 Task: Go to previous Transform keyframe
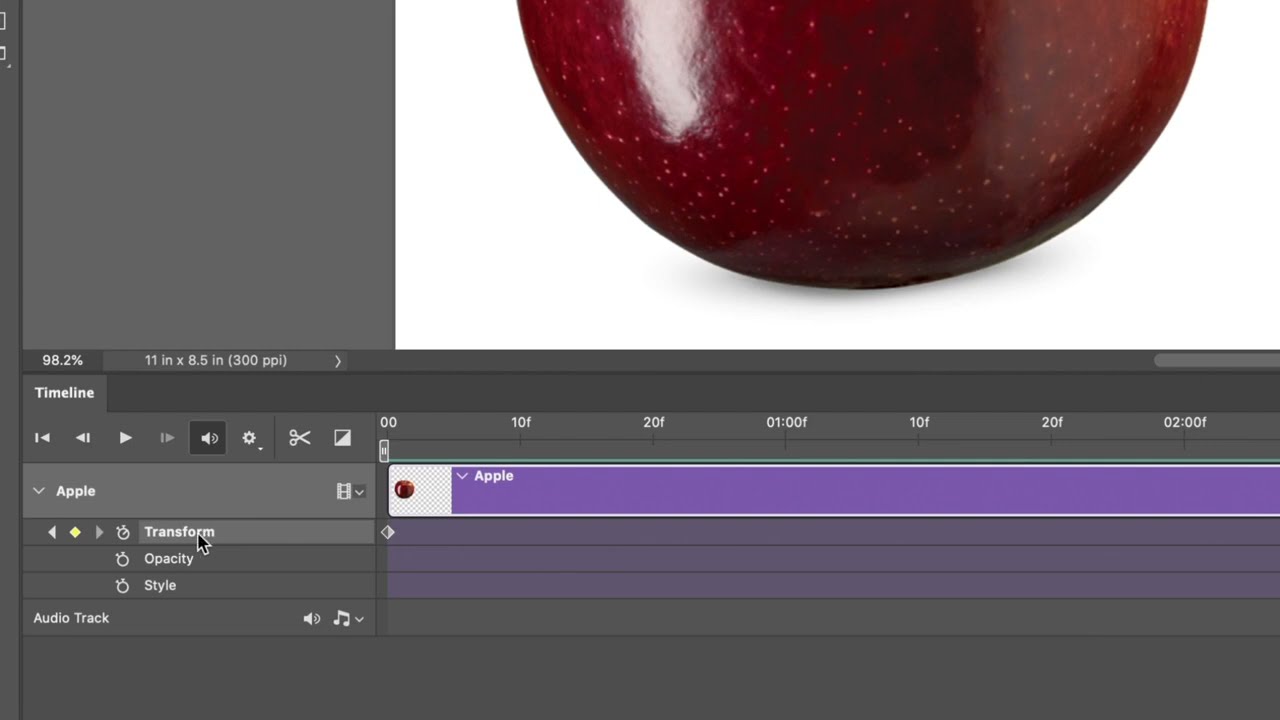(x=52, y=532)
